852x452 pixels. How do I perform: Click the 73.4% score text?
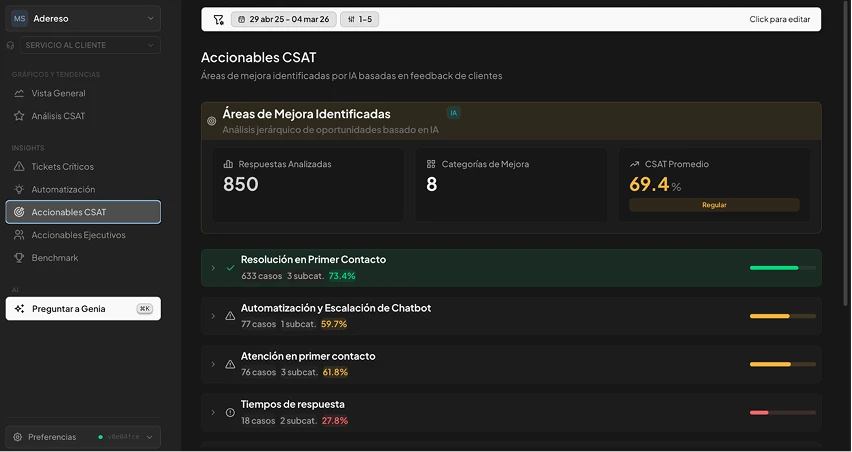pyautogui.click(x=342, y=276)
